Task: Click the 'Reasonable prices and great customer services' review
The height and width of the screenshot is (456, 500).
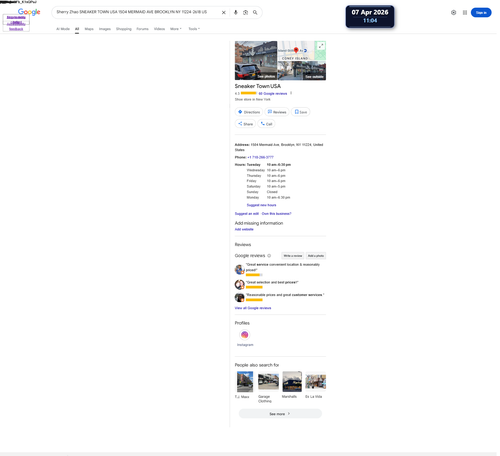Action: click(x=285, y=295)
